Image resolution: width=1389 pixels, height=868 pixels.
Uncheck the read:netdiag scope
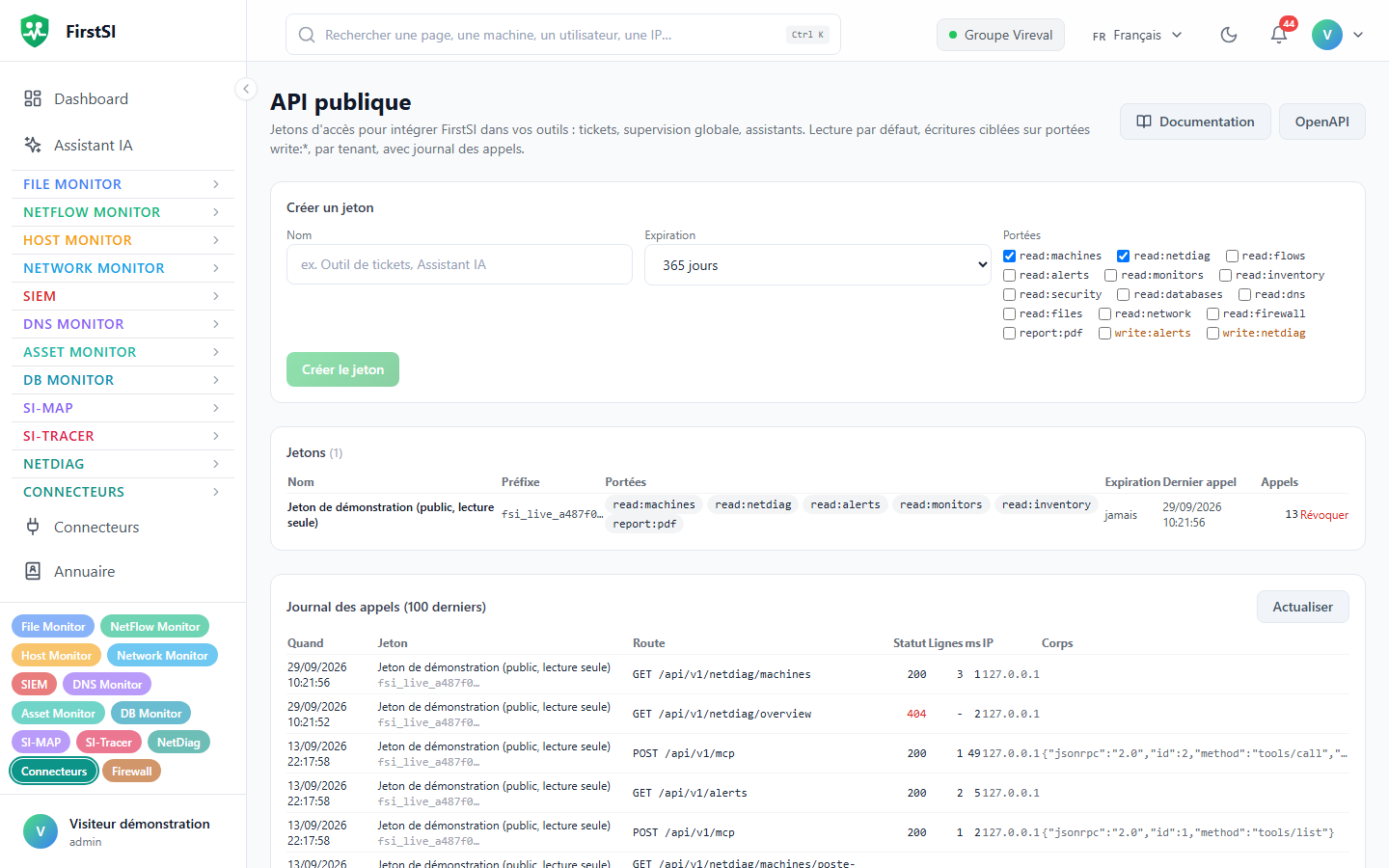coord(1124,256)
